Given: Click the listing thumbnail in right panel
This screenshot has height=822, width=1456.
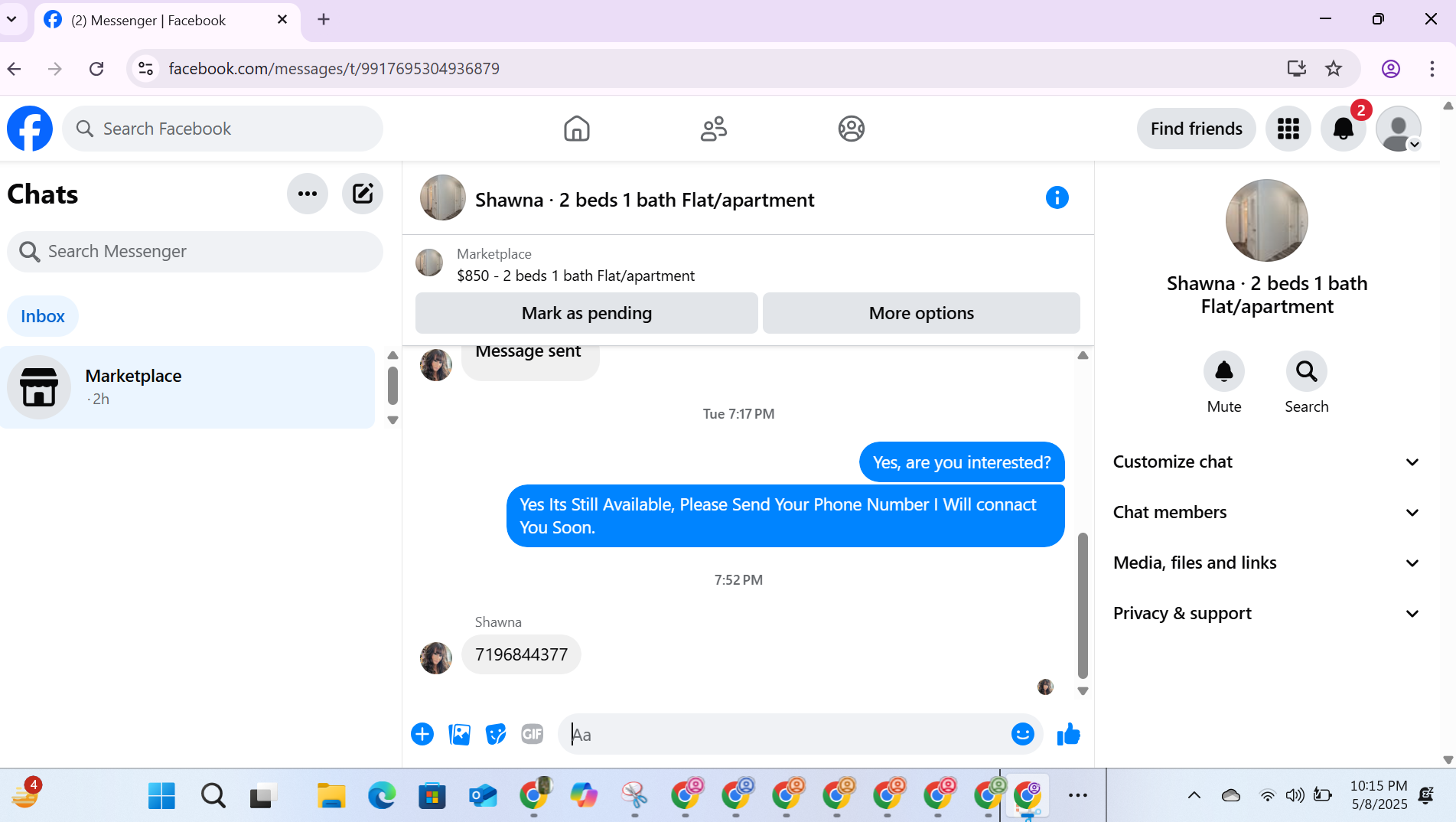Looking at the screenshot, I should (1266, 220).
